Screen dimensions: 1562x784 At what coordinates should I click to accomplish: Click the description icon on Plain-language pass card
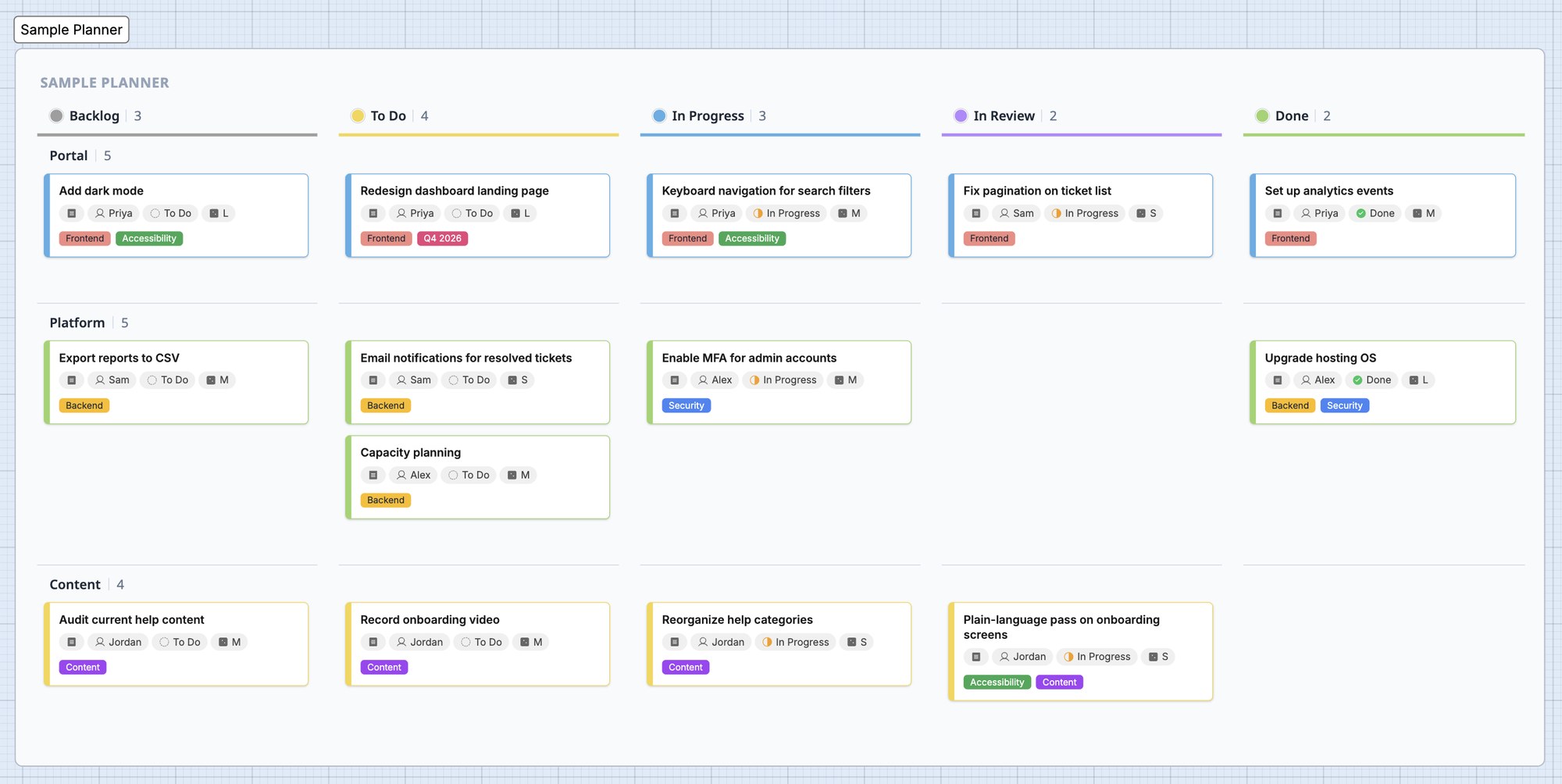(975, 657)
